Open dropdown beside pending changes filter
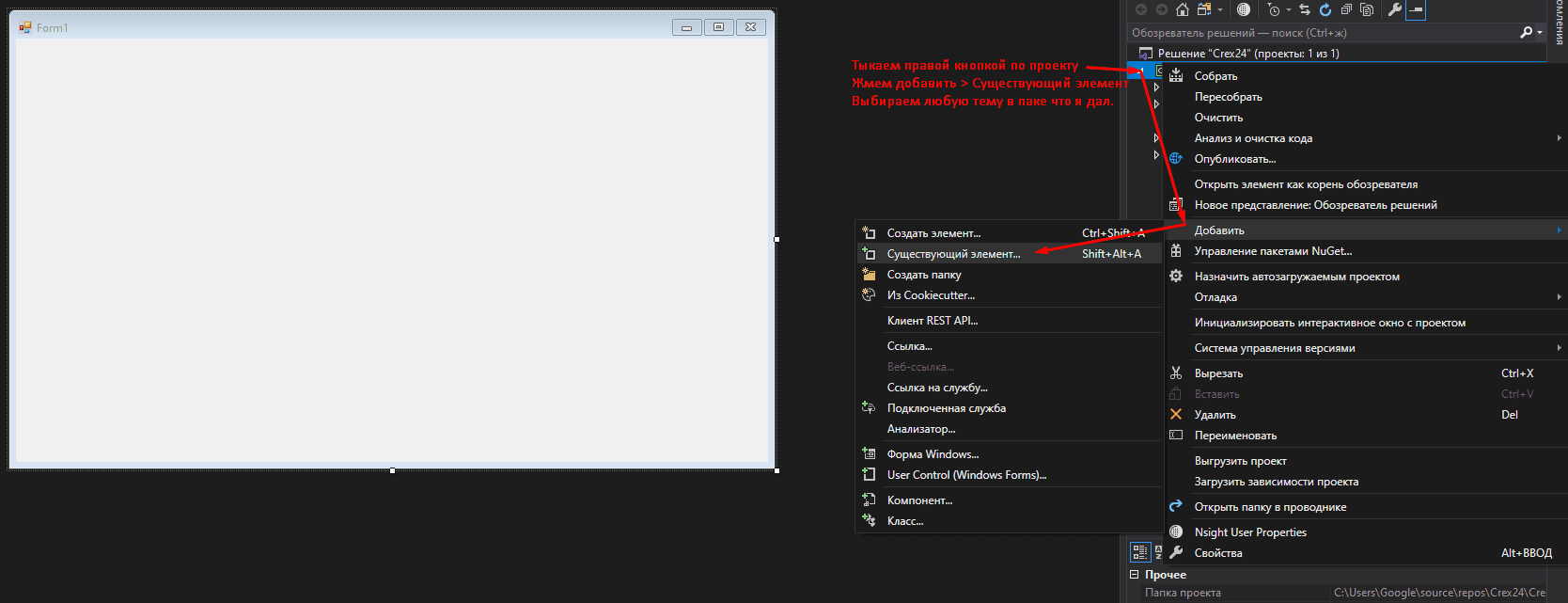The height and width of the screenshot is (603, 1568). point(1289,9)
